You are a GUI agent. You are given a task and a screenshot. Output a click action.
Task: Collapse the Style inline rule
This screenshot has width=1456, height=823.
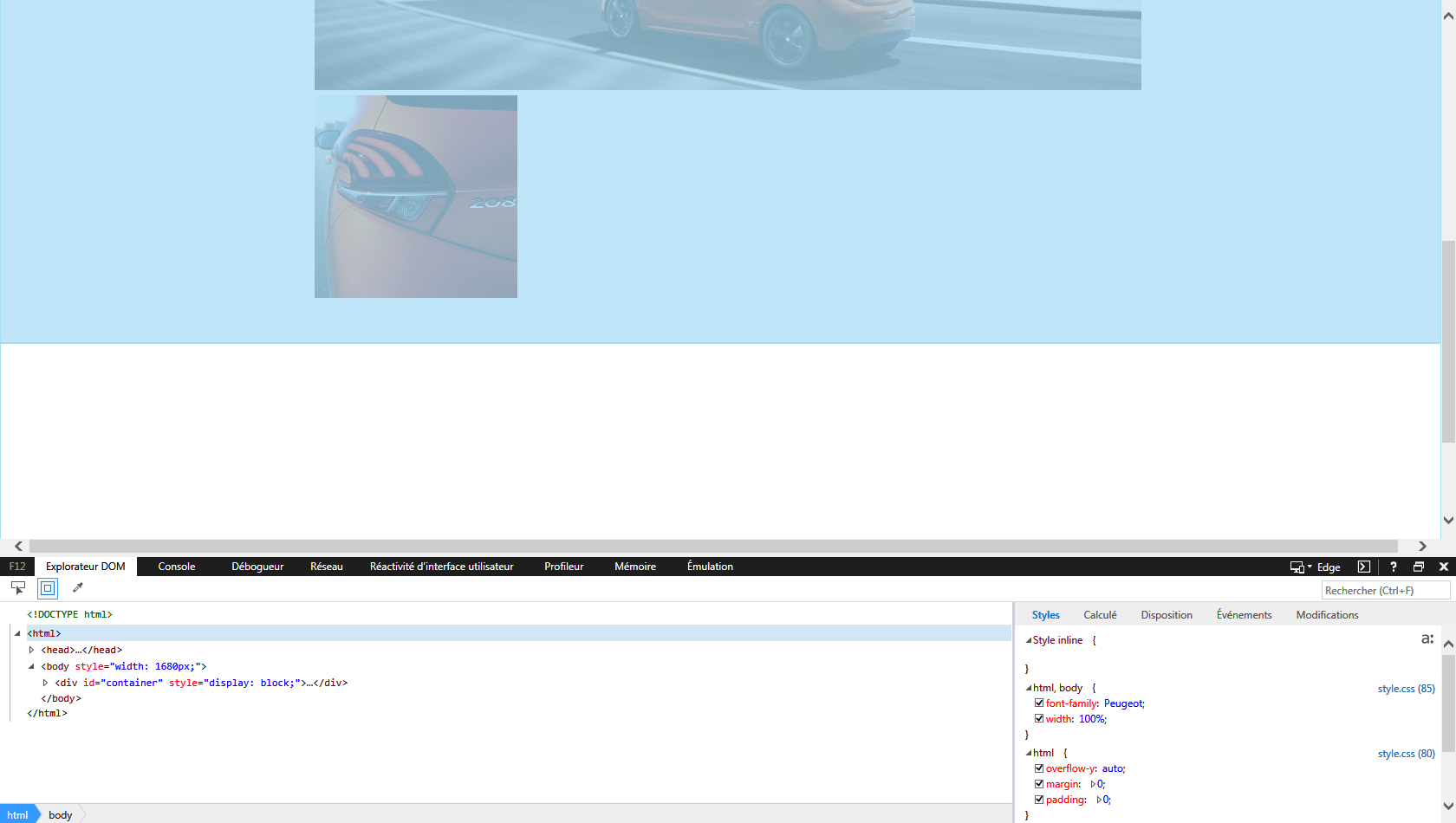1029,640
